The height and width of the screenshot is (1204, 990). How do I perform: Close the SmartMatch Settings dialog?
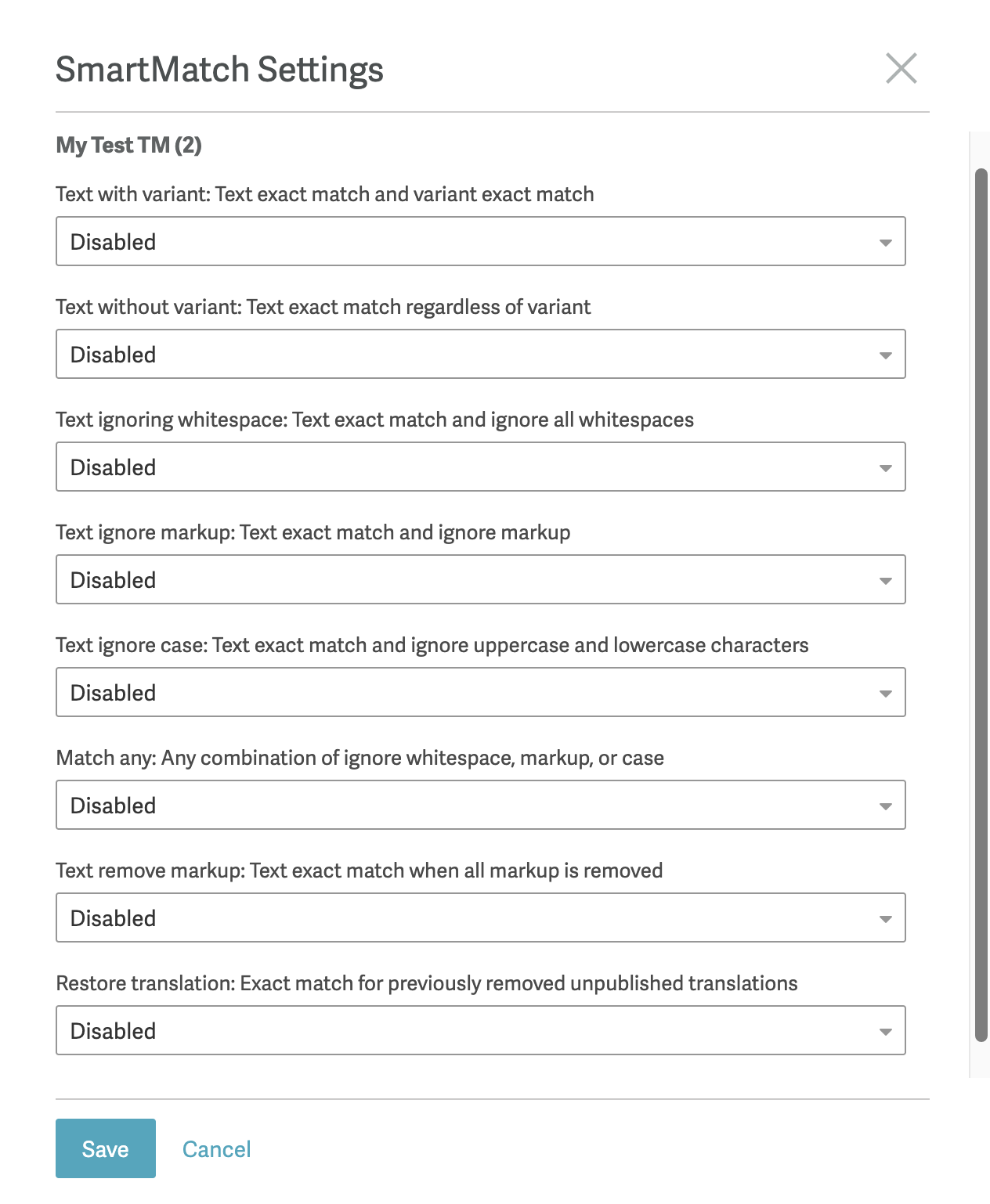tap(901, 68)
